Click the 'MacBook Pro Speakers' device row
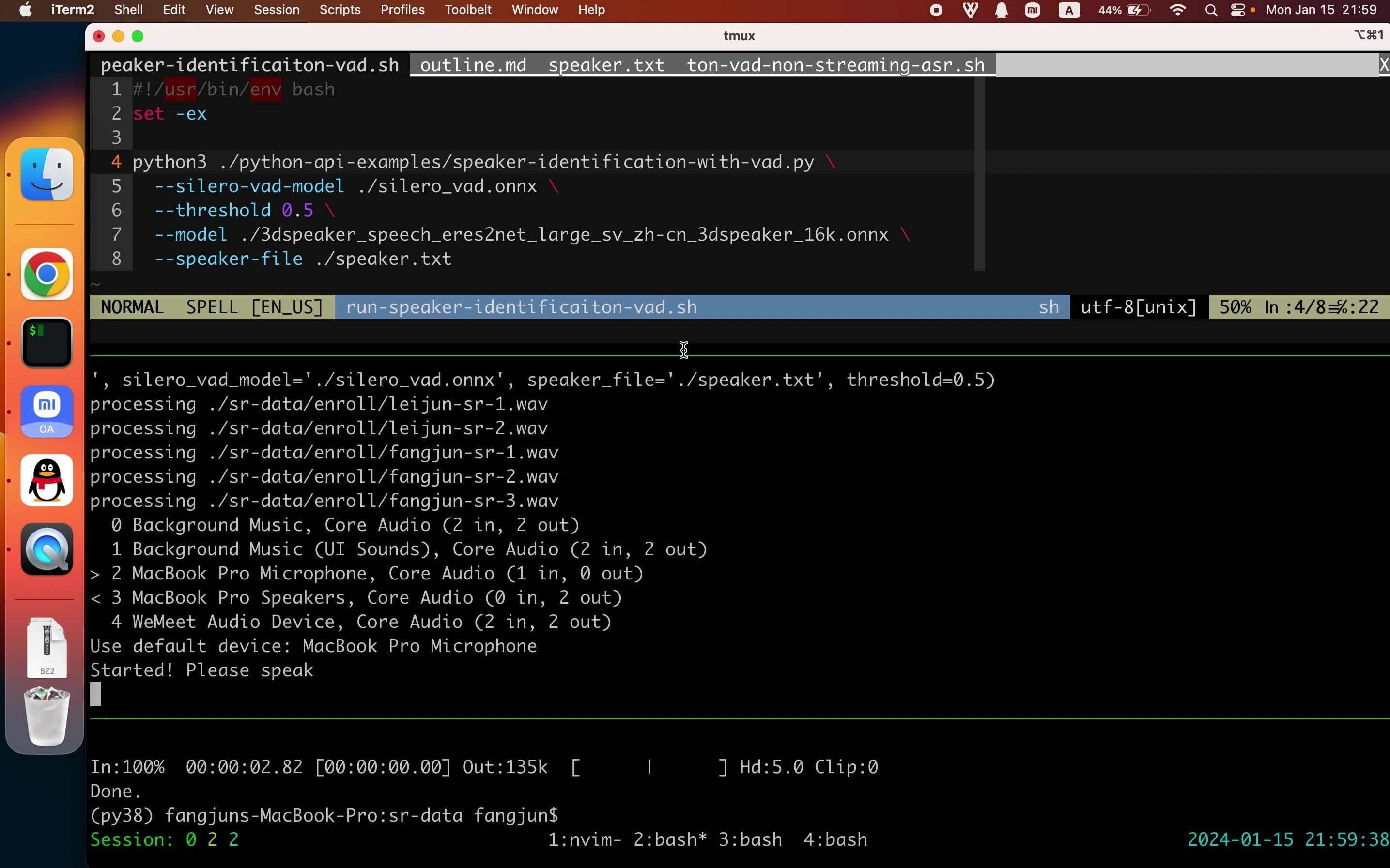Image resolution: width=1390 pixels, height=868 pixels. (x=356, y=597)
